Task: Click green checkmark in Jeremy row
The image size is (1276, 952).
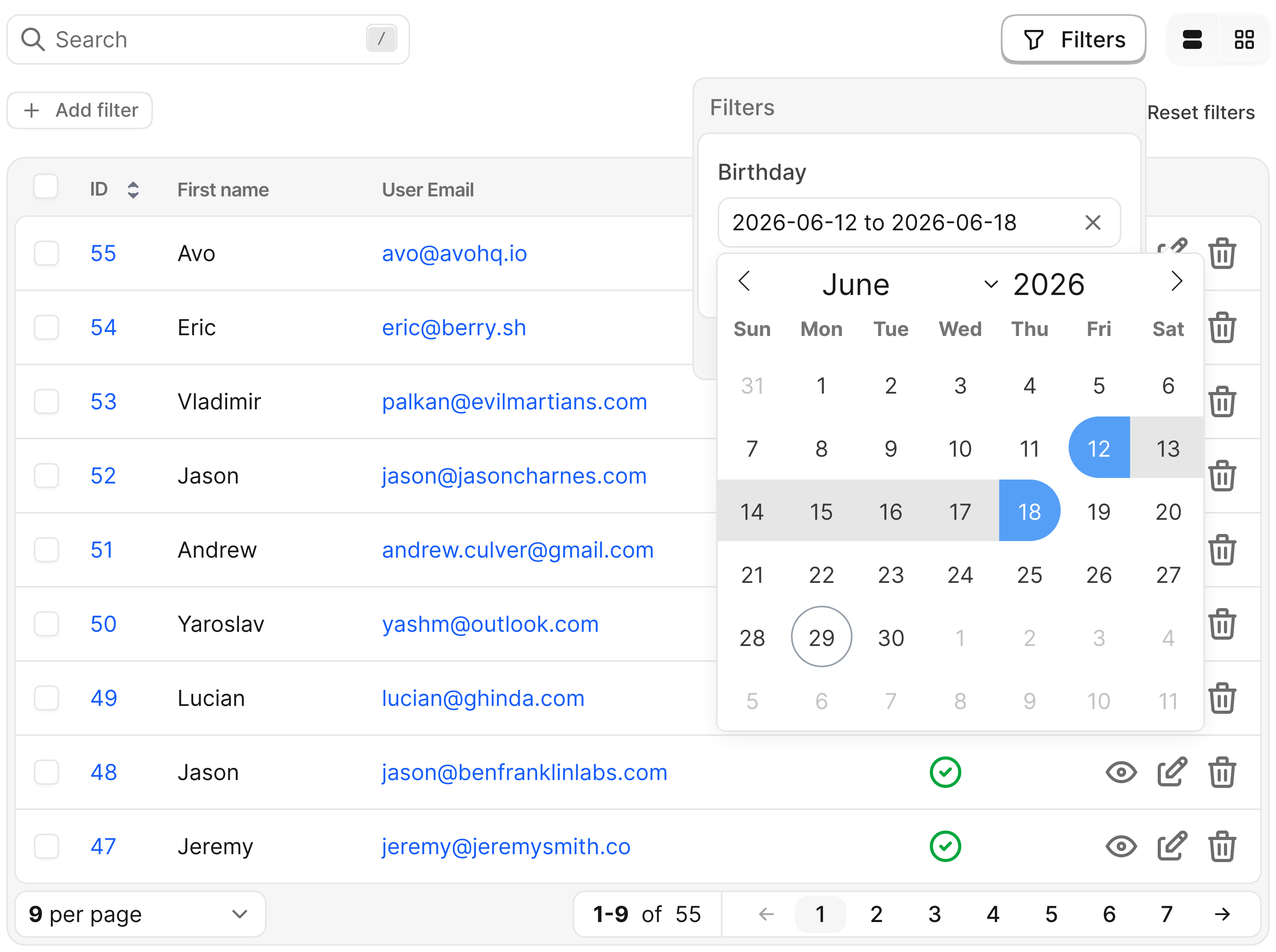Action: click(x=945, y=847)
